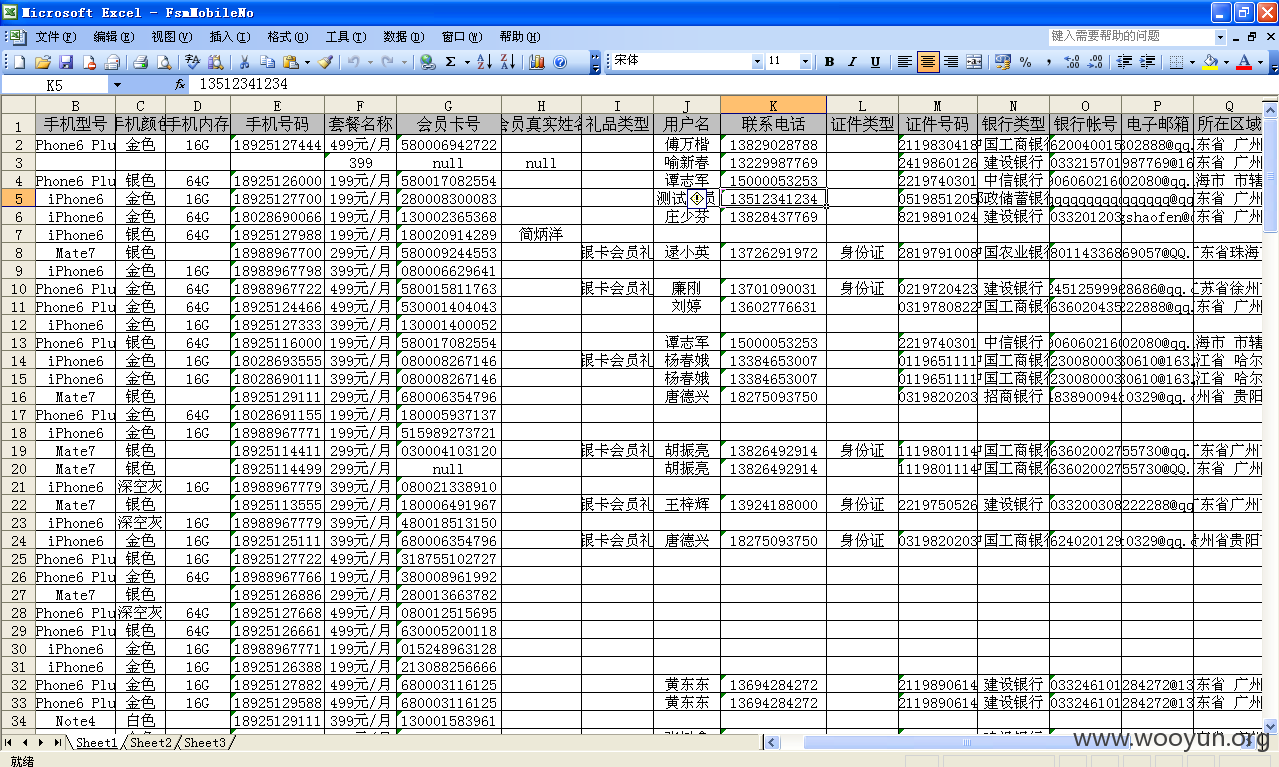Image resolution: width=1279 pixels, height=767 pixels.
Task: Open font color dropdown arrow
Action: click(x=1260, y=62)
